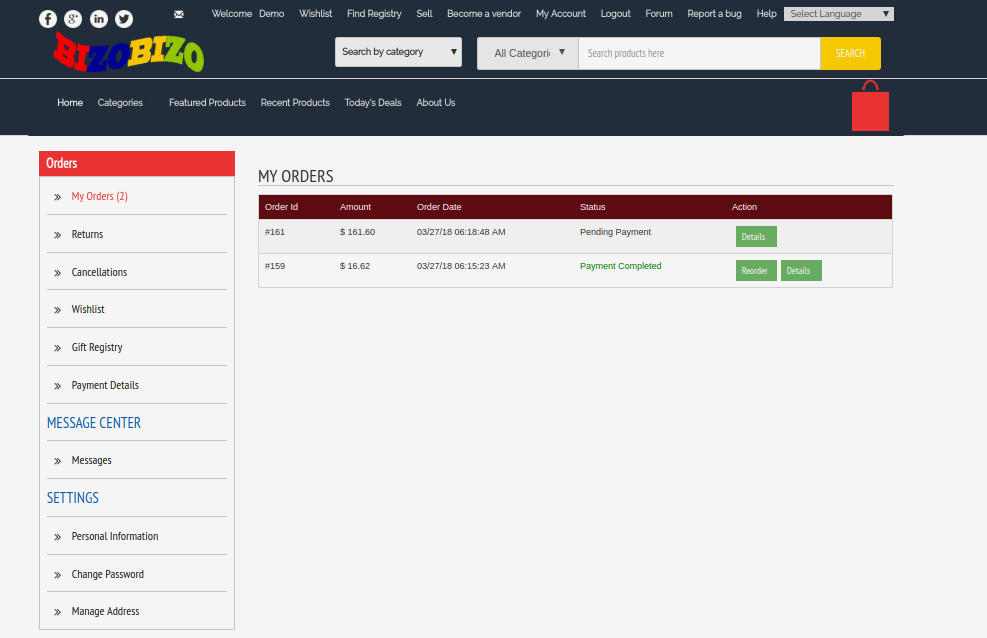Screen dimensions: 987x638
Task: Open My Account link
Action: click(561, 13)
